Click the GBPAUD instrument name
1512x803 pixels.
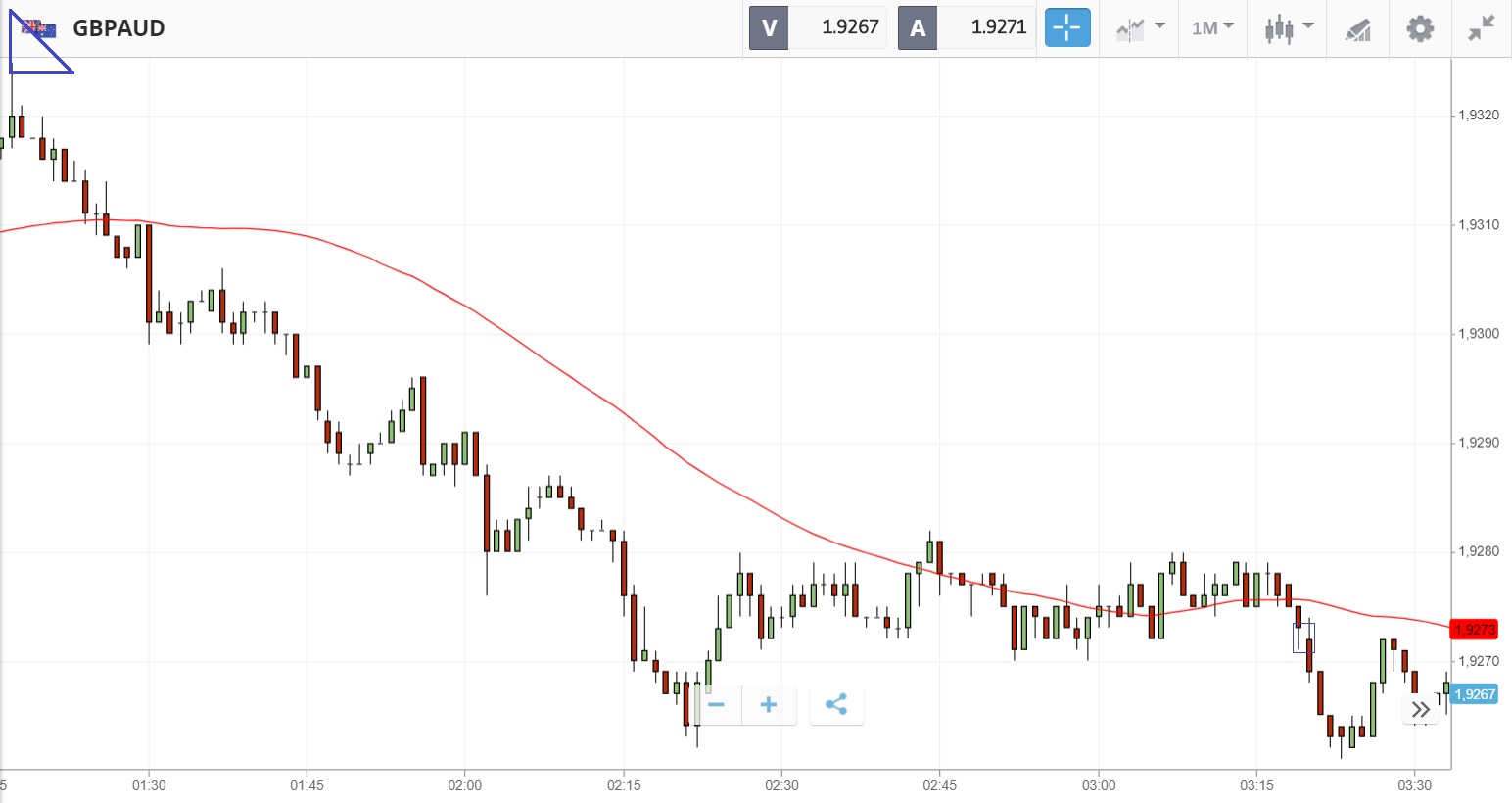tap(118, 27)
